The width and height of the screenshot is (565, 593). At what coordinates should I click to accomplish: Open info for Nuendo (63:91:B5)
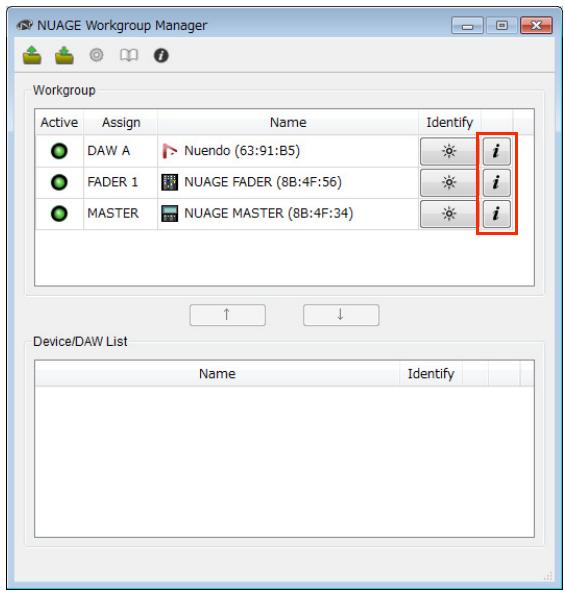(x=497, y=151)
